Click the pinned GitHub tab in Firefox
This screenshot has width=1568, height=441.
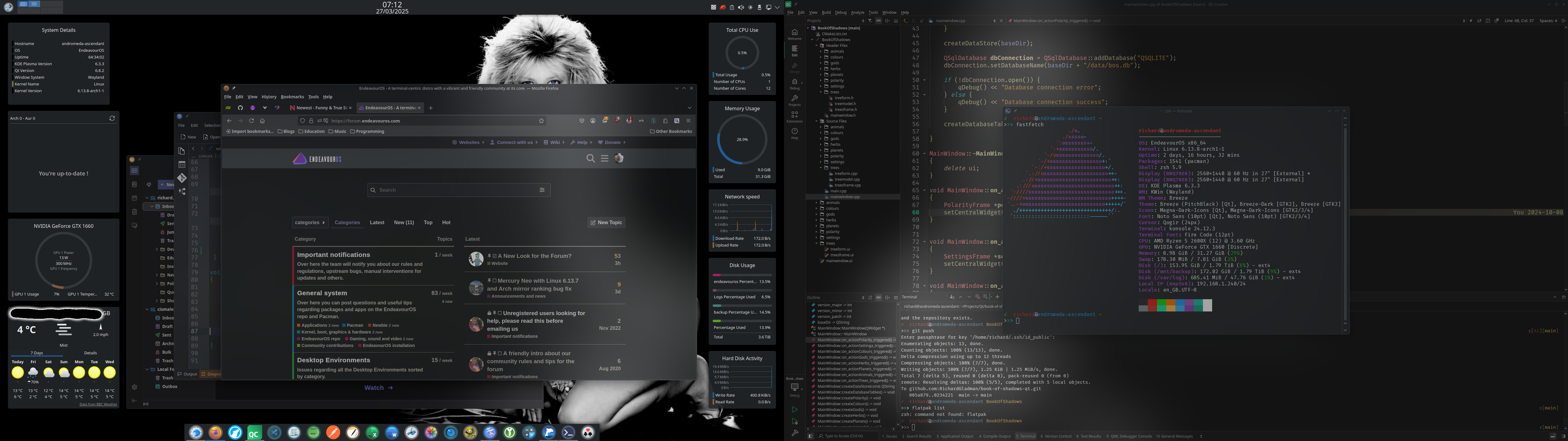pyautogui.click(x=240, y=108)
